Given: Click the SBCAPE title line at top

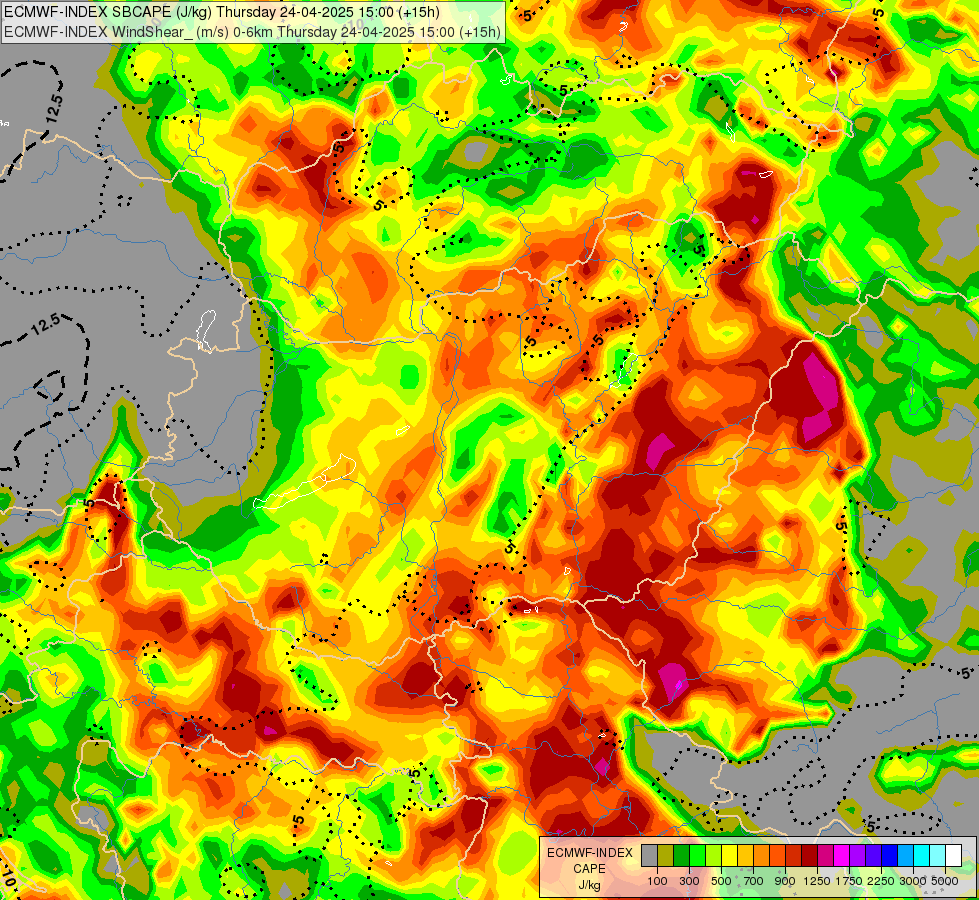Looking at the screenshot, I should pyautogui.click(x=222, y=12).
